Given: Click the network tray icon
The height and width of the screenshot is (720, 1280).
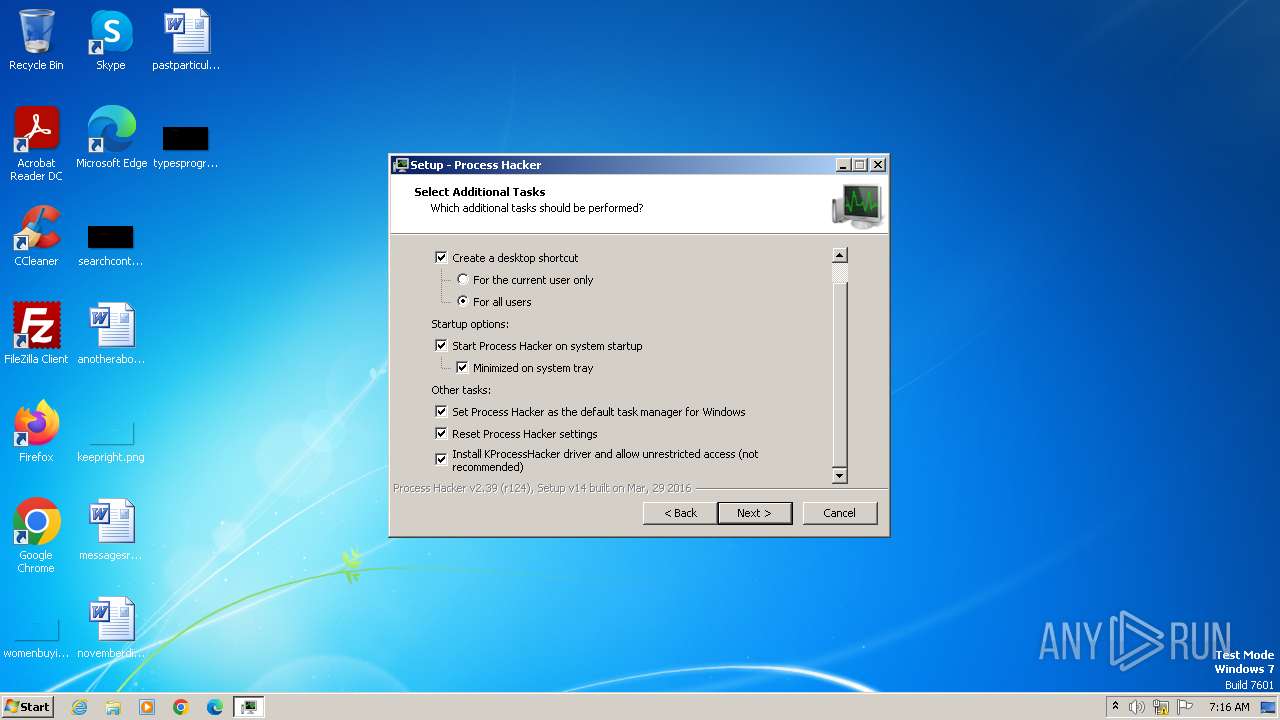Looking at the screenshot, I should click(1161, 707).
